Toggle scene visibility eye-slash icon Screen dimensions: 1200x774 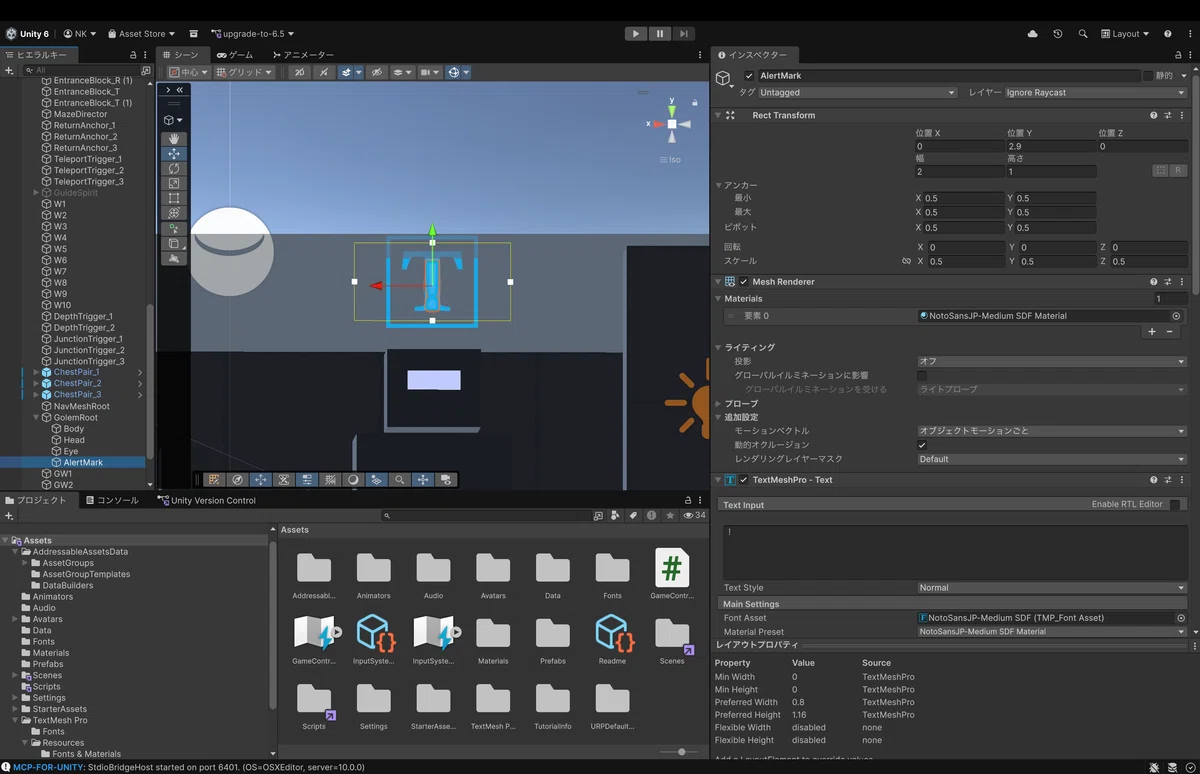click(376, 72)
